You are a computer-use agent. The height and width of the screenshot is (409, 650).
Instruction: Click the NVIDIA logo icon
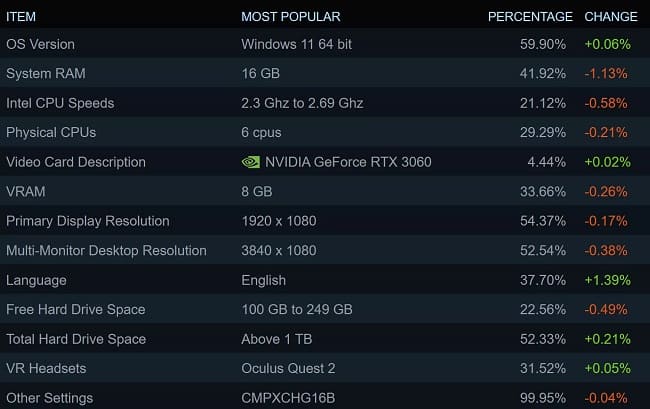(x=251, y=162)
